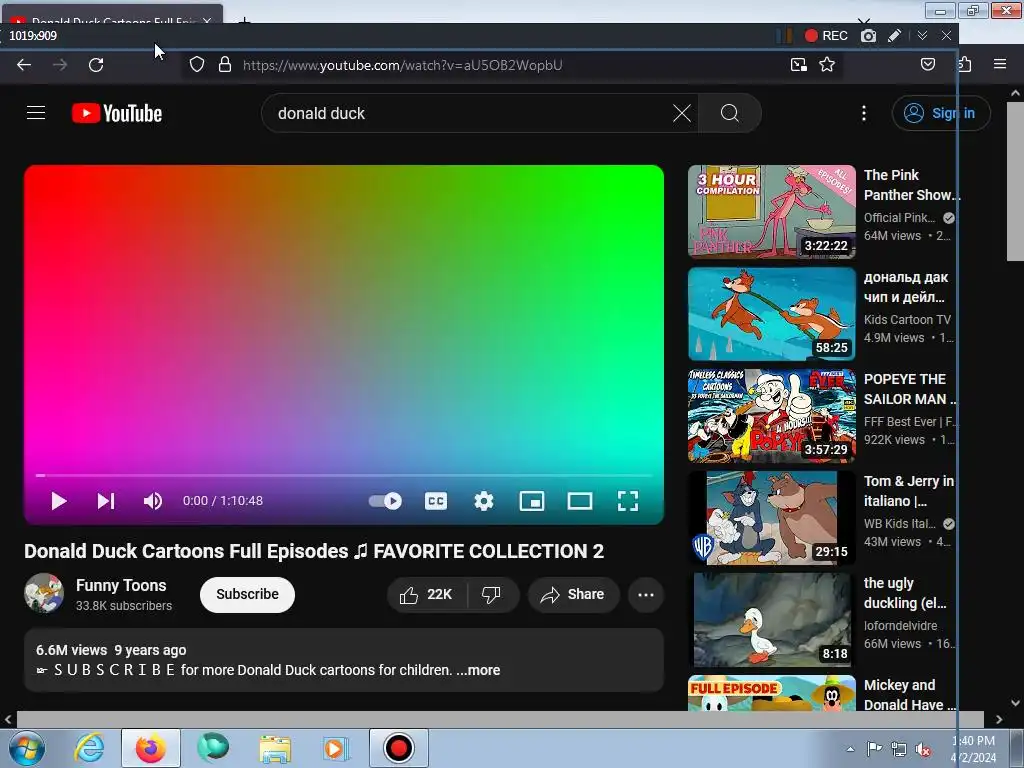Skip to the next video
Viewport: 1024px width, 768px height.
(106, 501)
